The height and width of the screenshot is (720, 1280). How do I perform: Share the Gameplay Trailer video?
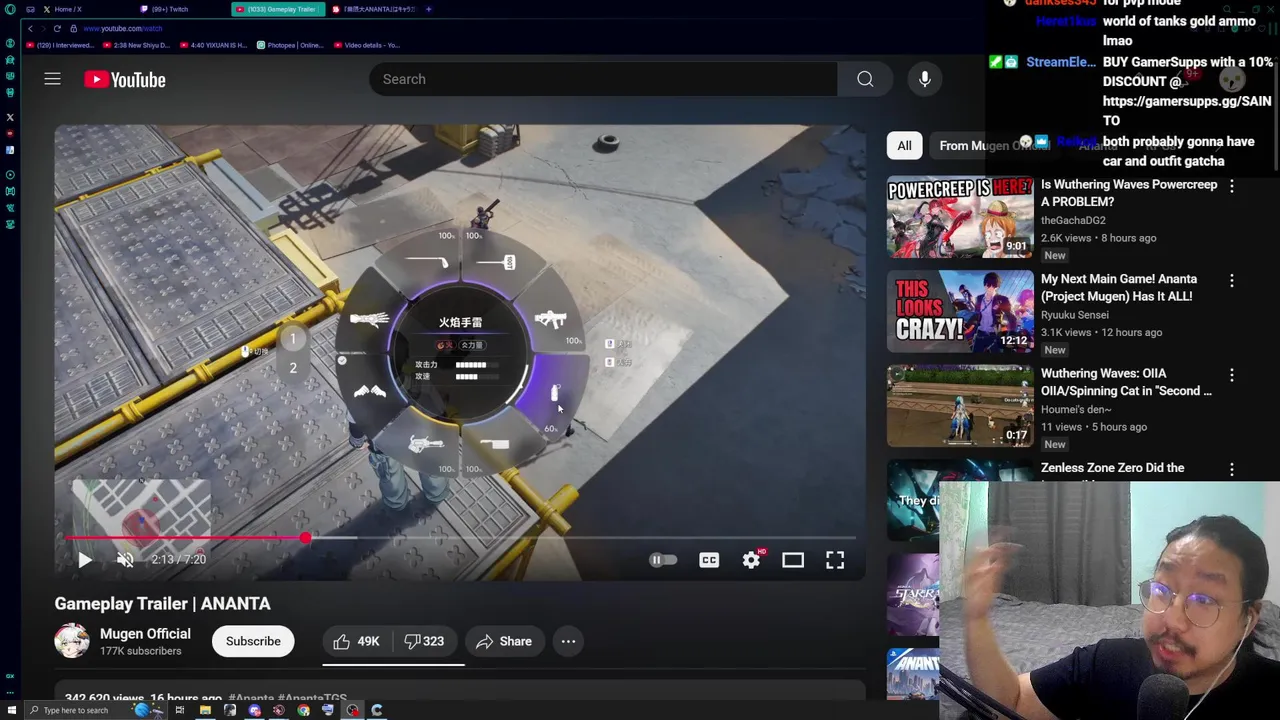click(x=504, y=641)
